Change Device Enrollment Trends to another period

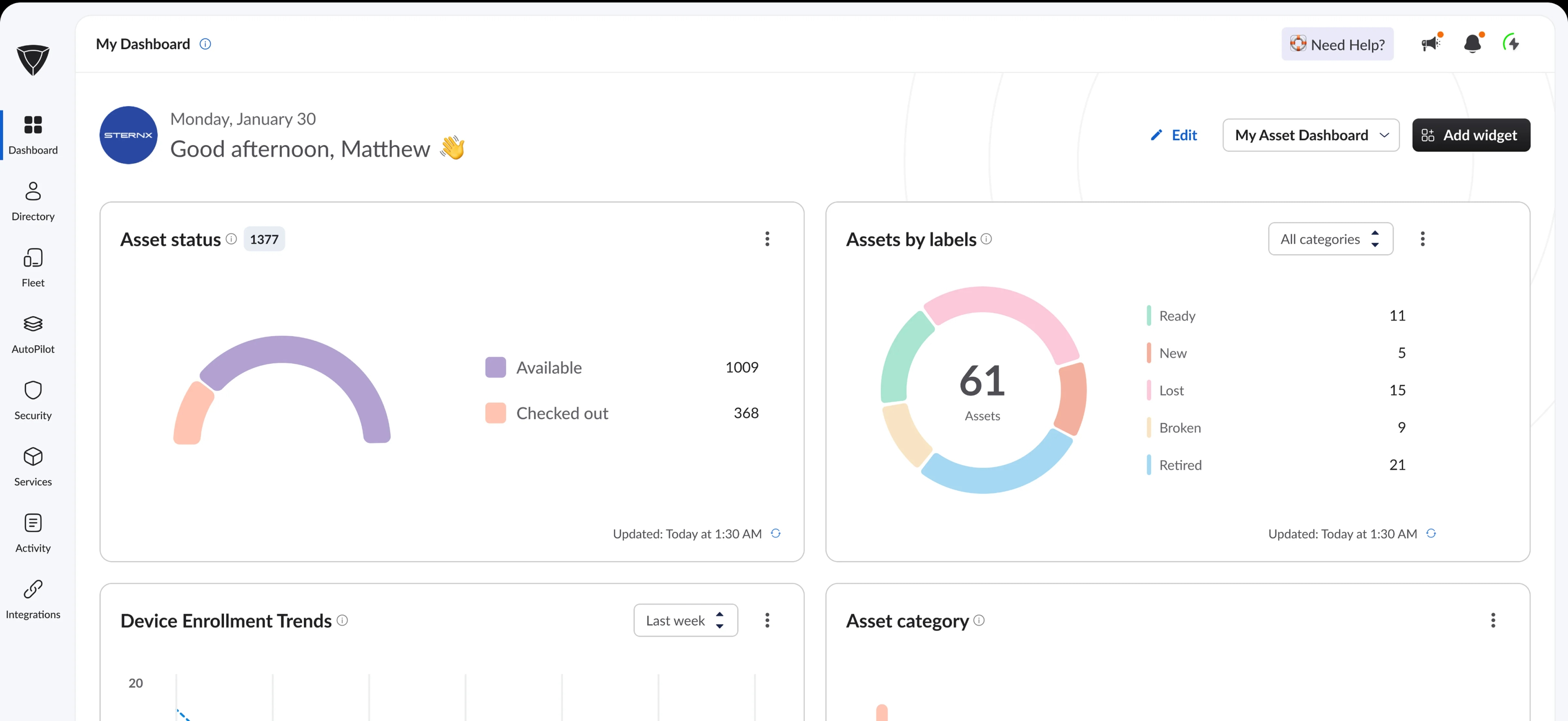(x=686, y=620)
